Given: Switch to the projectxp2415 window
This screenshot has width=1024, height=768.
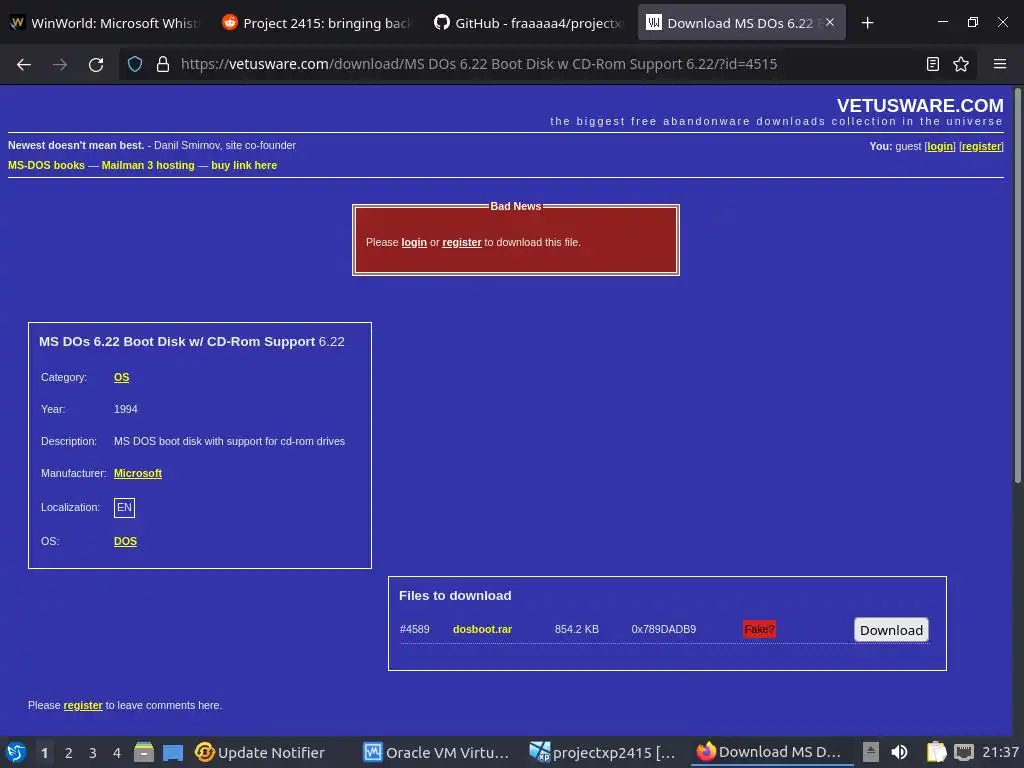Looking at the screenshot, I should pos(604,752).
